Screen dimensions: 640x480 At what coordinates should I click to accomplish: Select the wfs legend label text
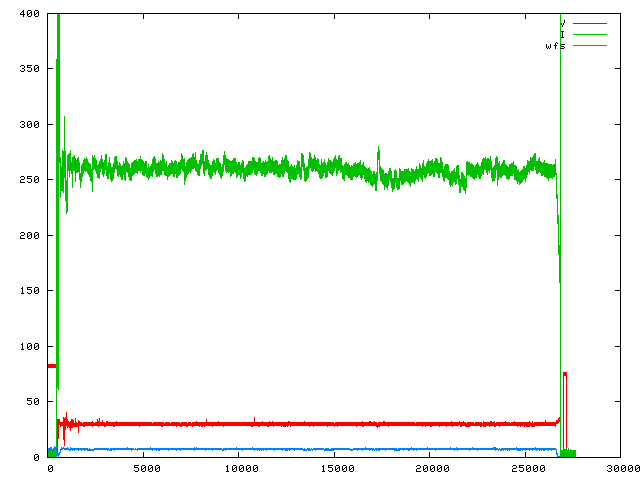click(x=555, y=46)
